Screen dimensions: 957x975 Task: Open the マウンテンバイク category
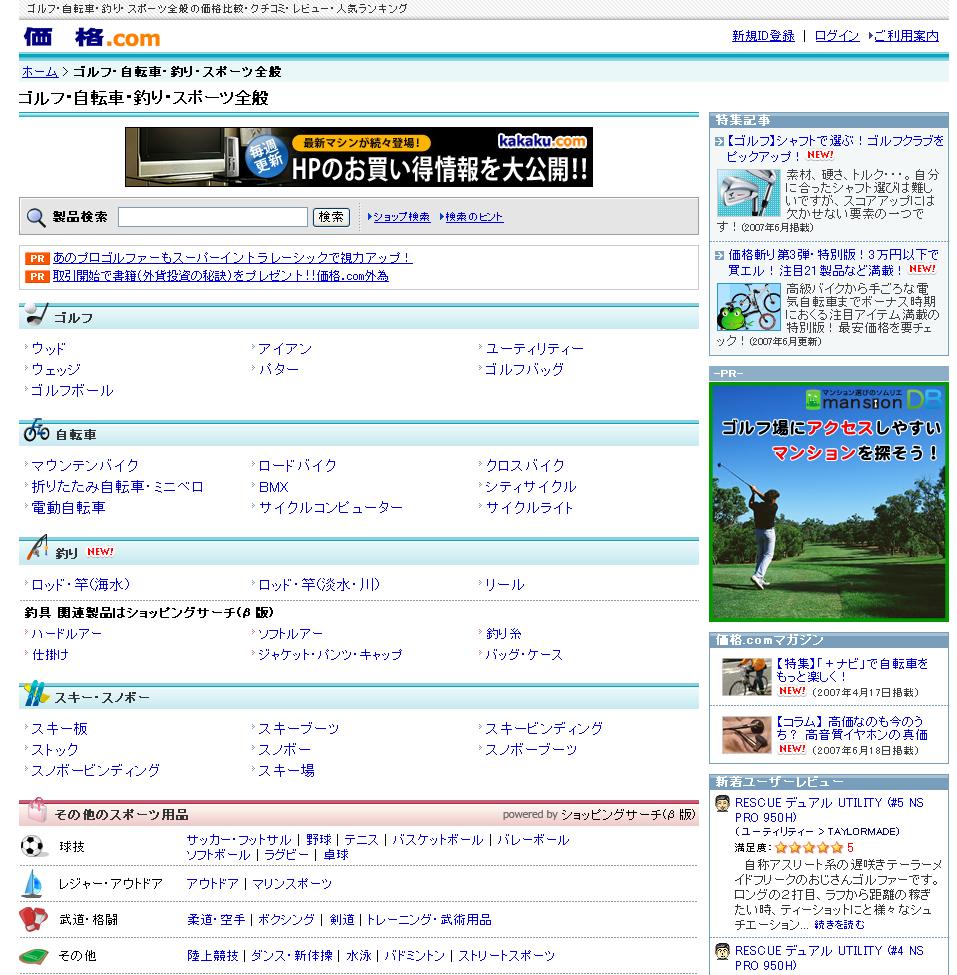(x=85, y=466)
